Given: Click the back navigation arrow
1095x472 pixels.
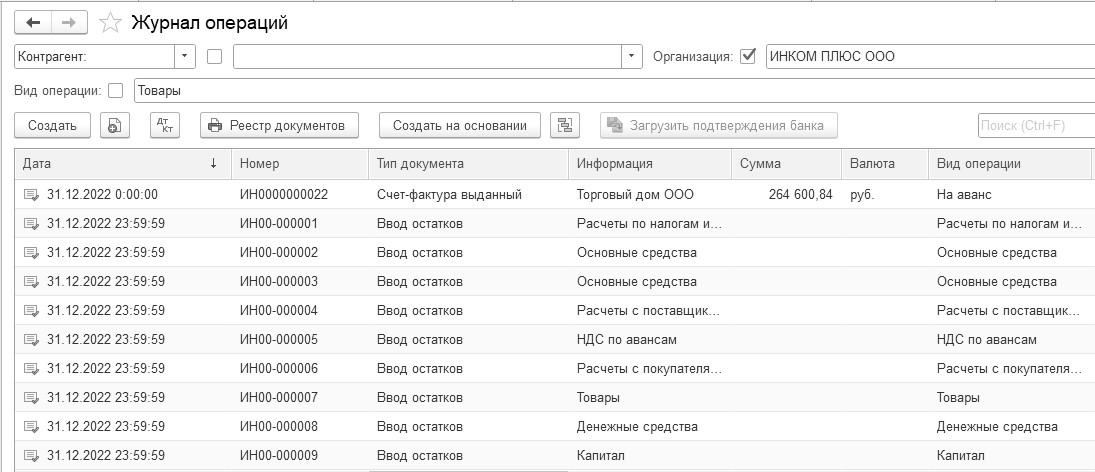Looking at the screenshot, I should (33, 22).
